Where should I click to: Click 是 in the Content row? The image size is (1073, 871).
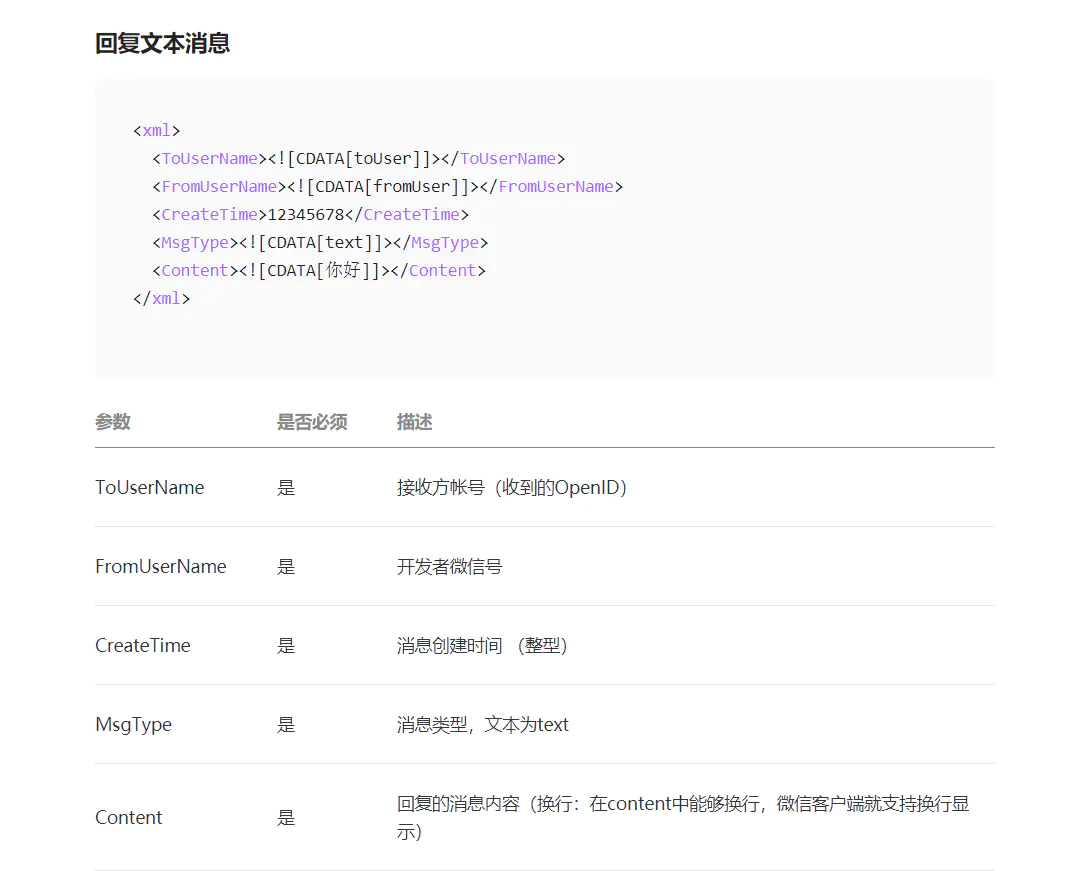click(286, 817)
